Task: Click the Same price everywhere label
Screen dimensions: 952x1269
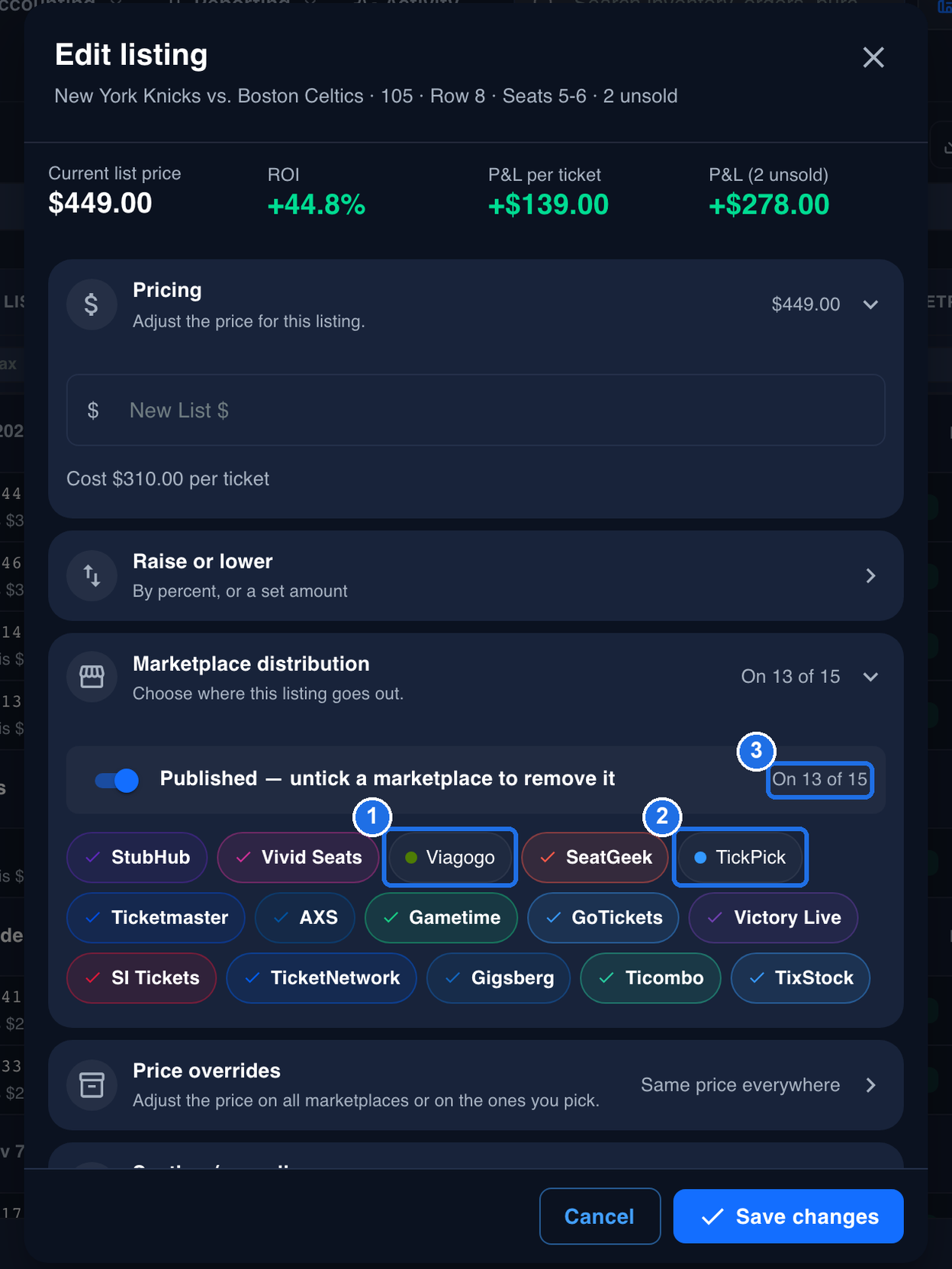Action: click(740, 1084)
